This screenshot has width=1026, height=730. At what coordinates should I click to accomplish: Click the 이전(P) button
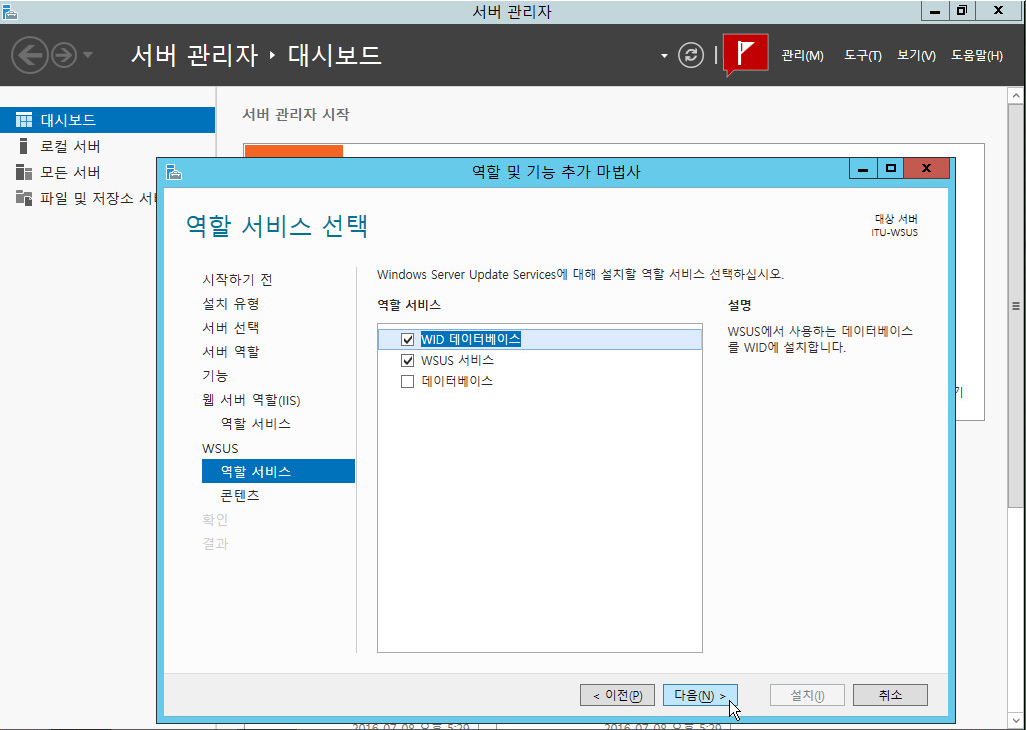tap(617, 695)
